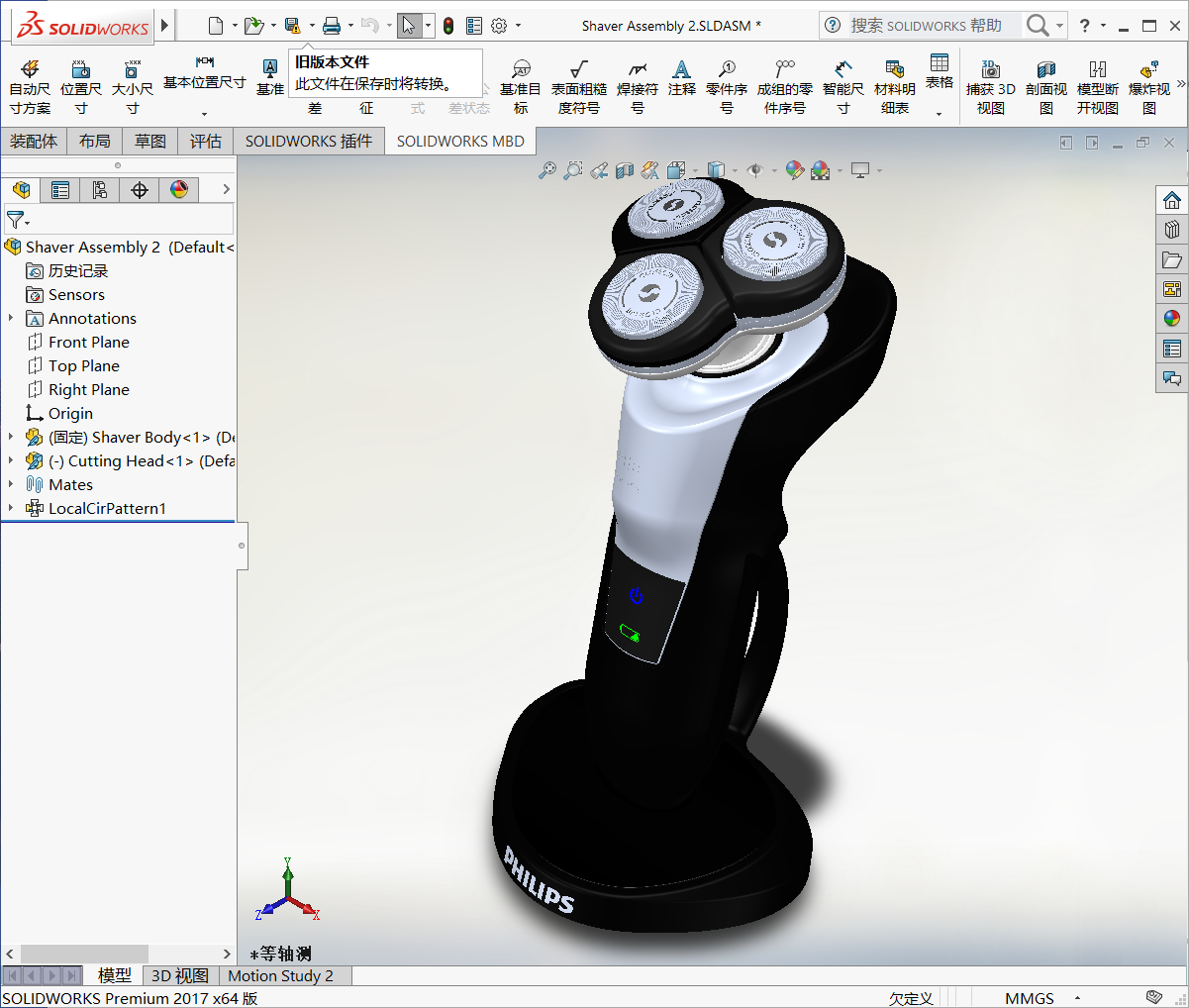
Task: Select the Front Plane tree item
Action: coord(89,342)
